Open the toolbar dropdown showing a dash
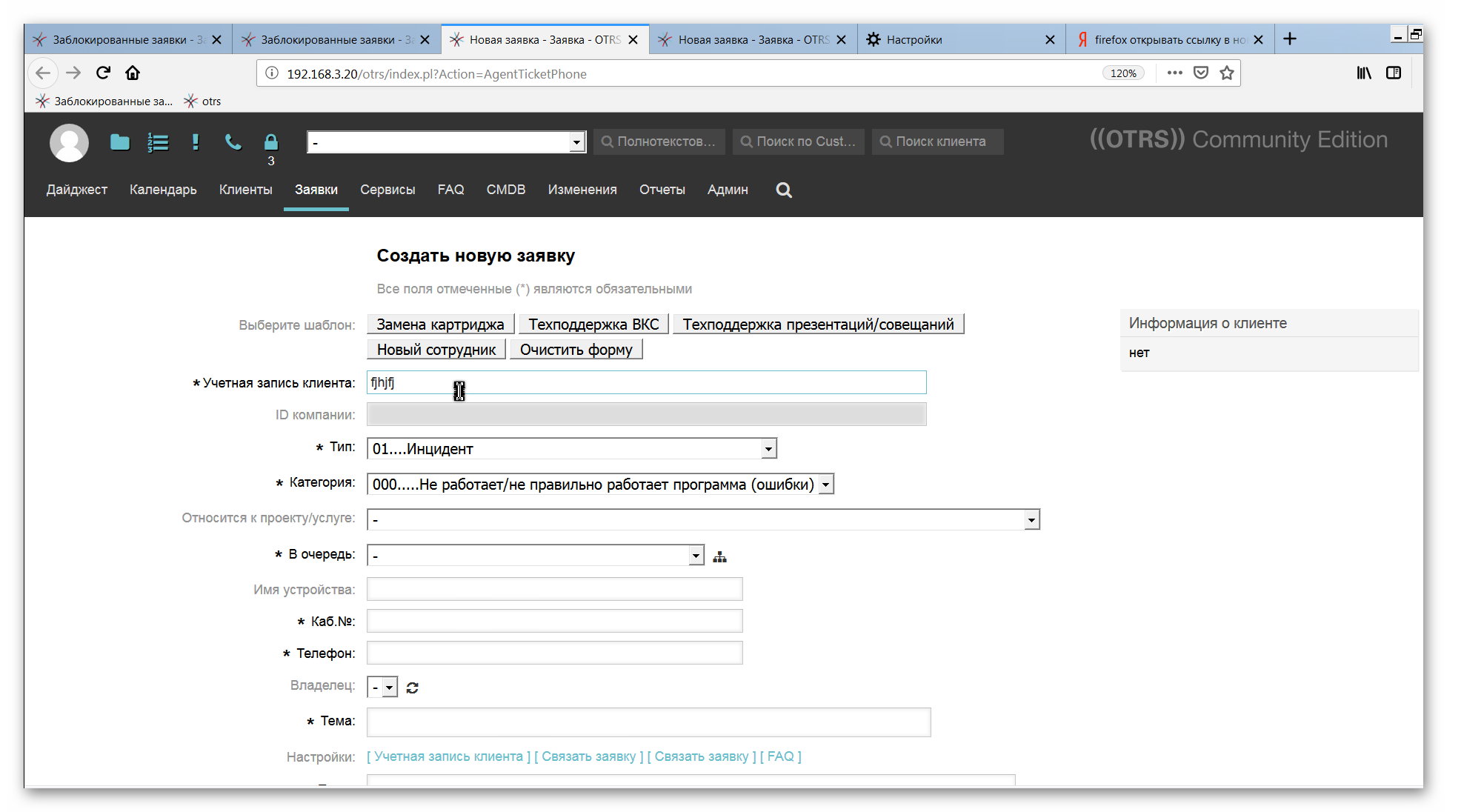The width and height of the screenshot is (1464, 812). pyautogui.click(x=447, y=142)
